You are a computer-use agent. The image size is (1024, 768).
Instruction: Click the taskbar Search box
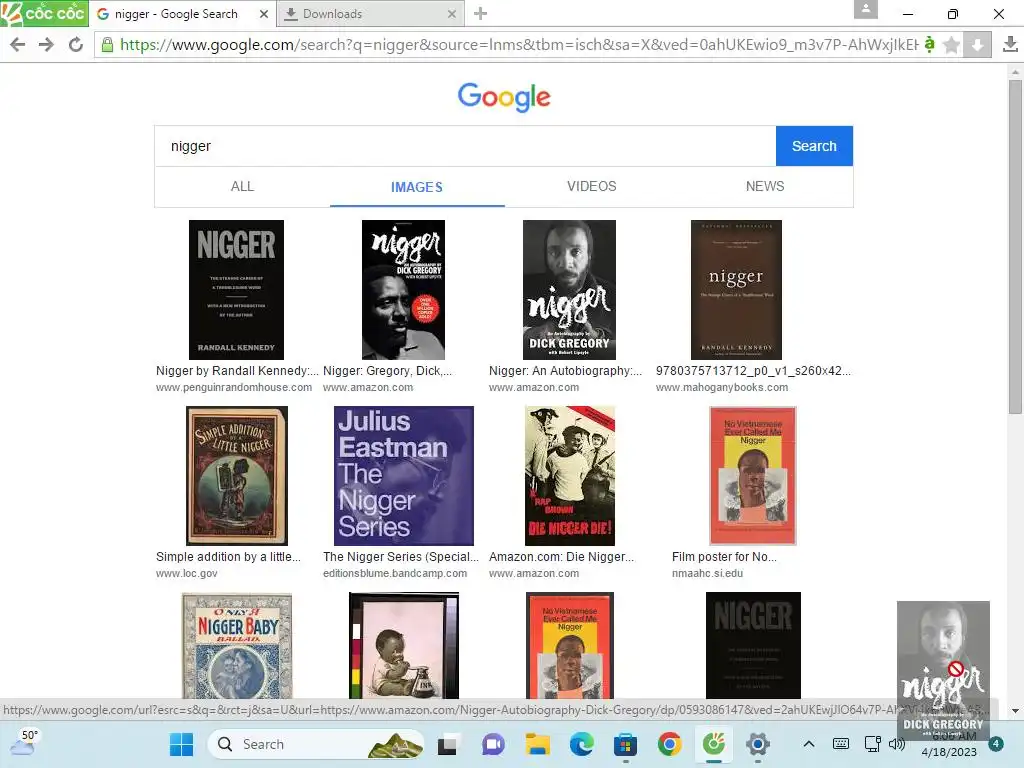coord(316,744)
